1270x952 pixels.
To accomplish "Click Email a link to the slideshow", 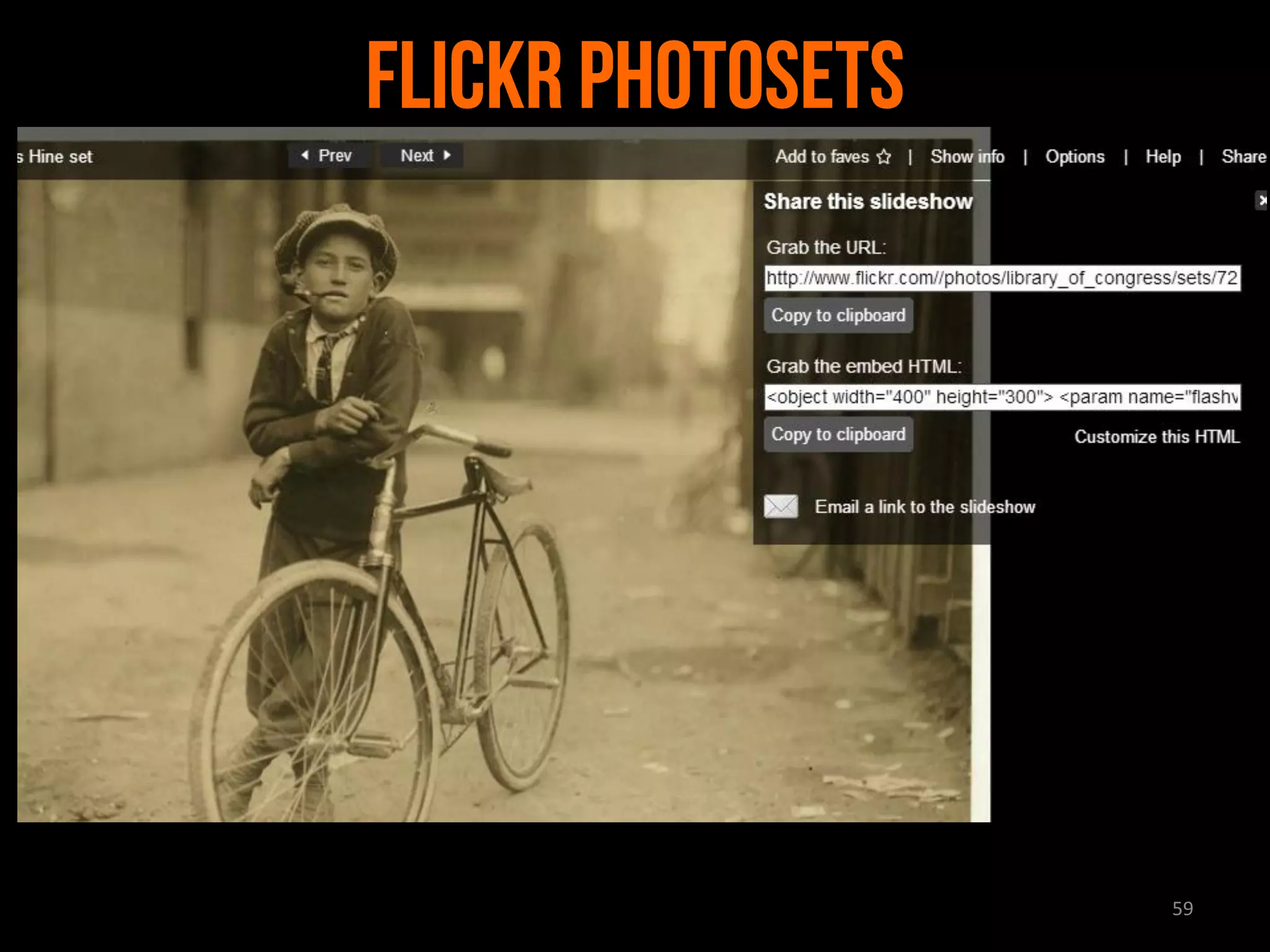I will (925, 507).
